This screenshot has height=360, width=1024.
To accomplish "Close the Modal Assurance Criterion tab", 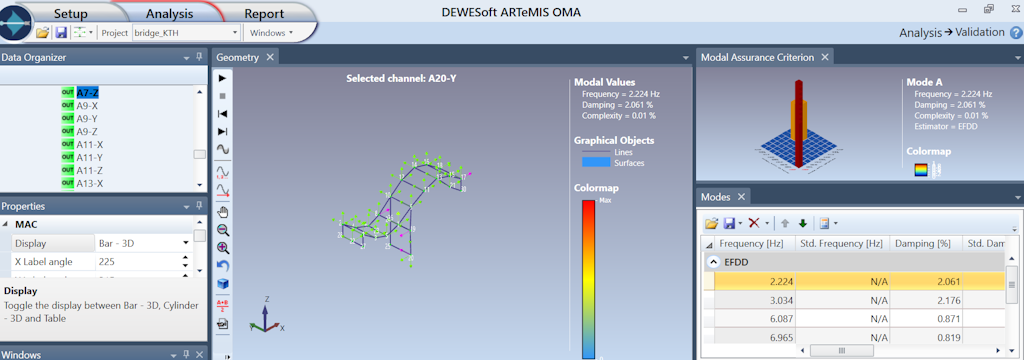I will pos(825,57).
